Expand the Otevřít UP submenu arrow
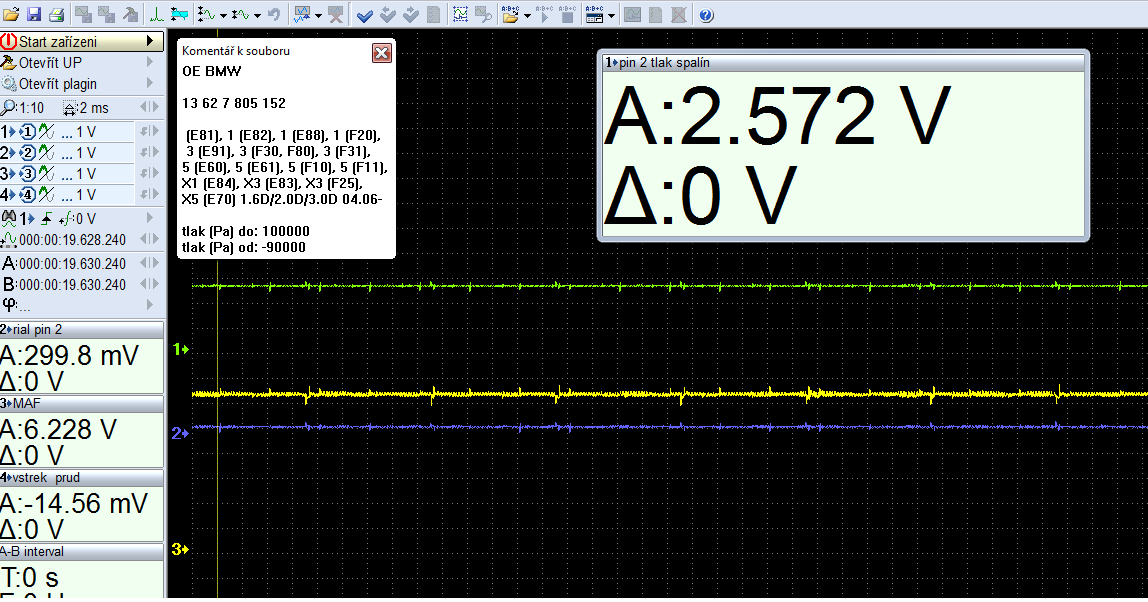Screen dimensions: 1148x602 [x=150, y=62]
